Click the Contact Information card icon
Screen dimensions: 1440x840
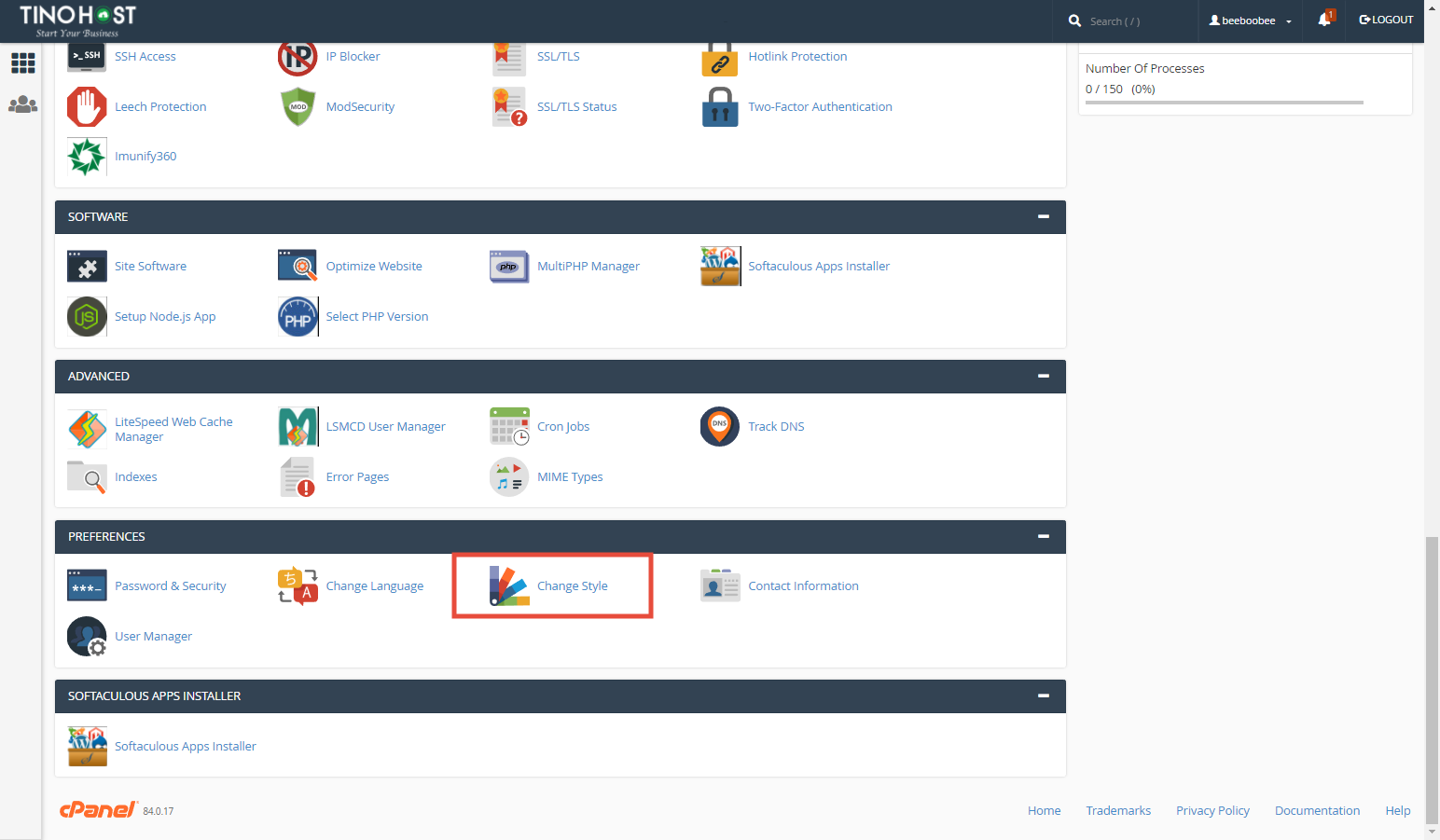tap(720, 586)
